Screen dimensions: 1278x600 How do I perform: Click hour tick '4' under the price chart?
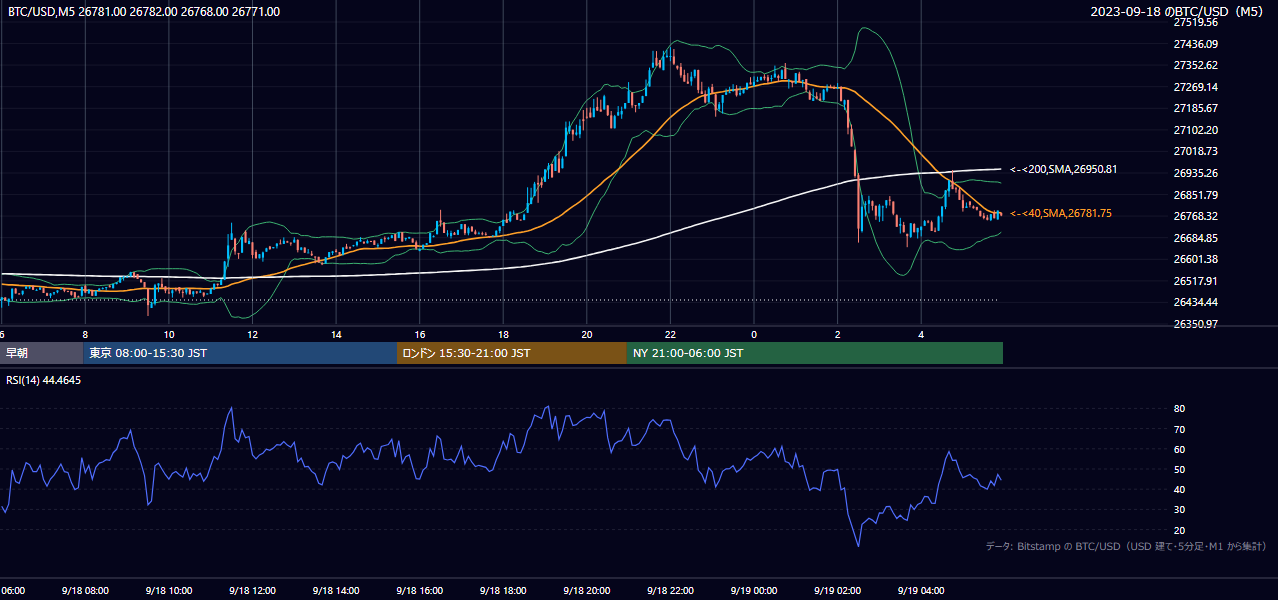921,334
